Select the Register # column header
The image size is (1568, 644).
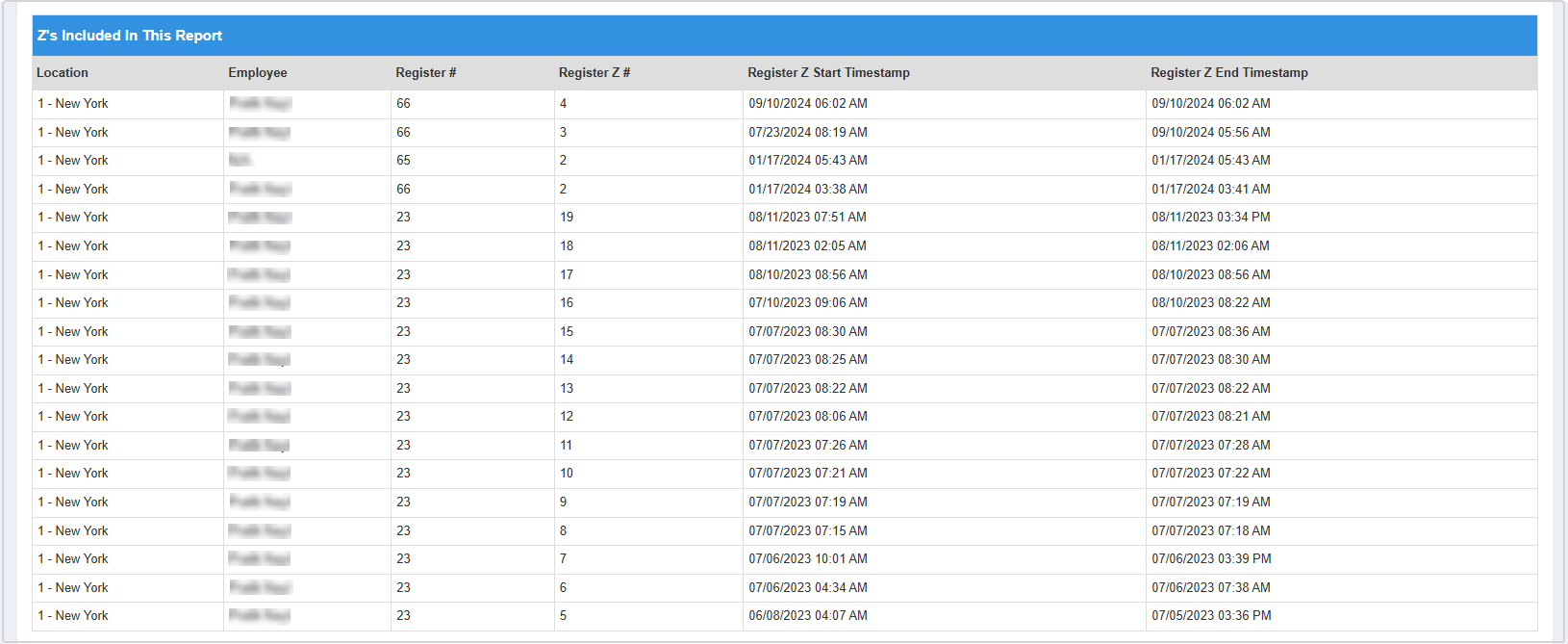(426, 73)
